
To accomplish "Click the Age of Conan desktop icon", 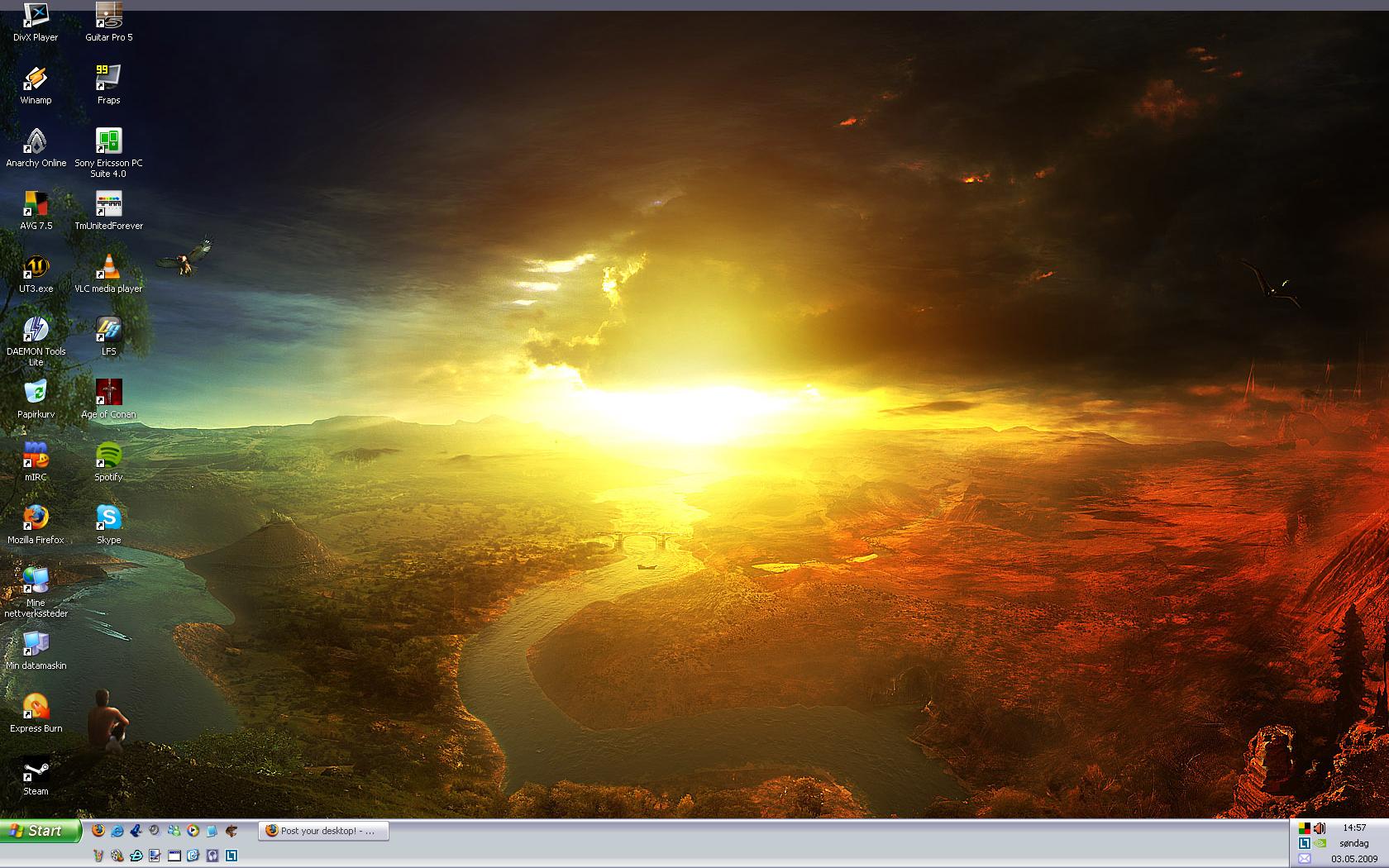I will pyautogui.click(x=108, y=399).
